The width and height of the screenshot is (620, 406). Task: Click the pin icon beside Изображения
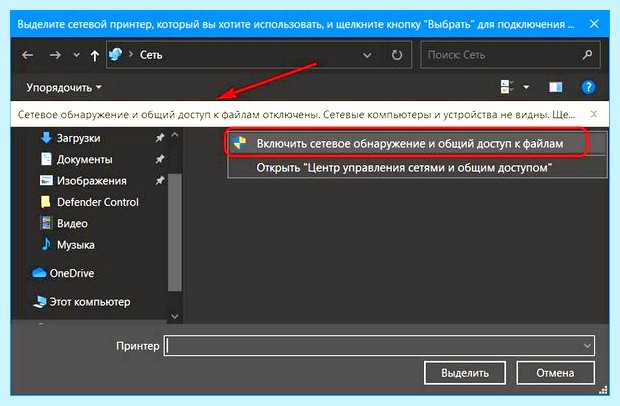159,181
